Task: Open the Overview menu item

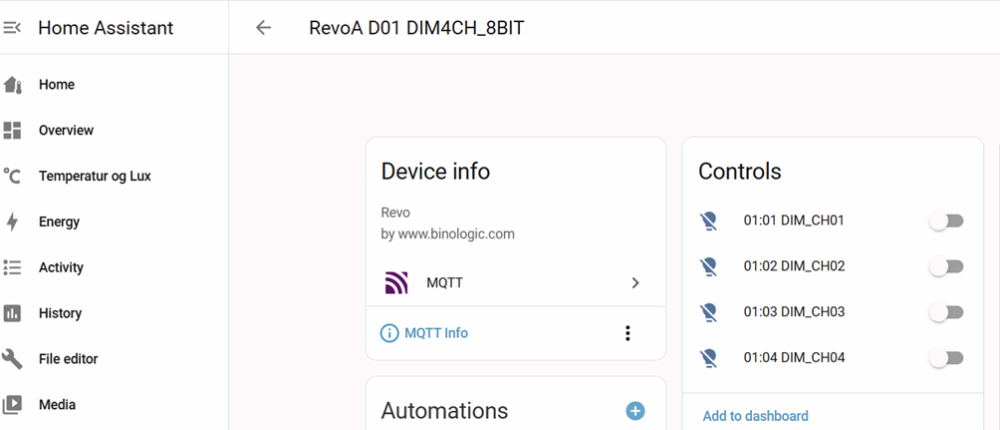Action: (66, 130)
